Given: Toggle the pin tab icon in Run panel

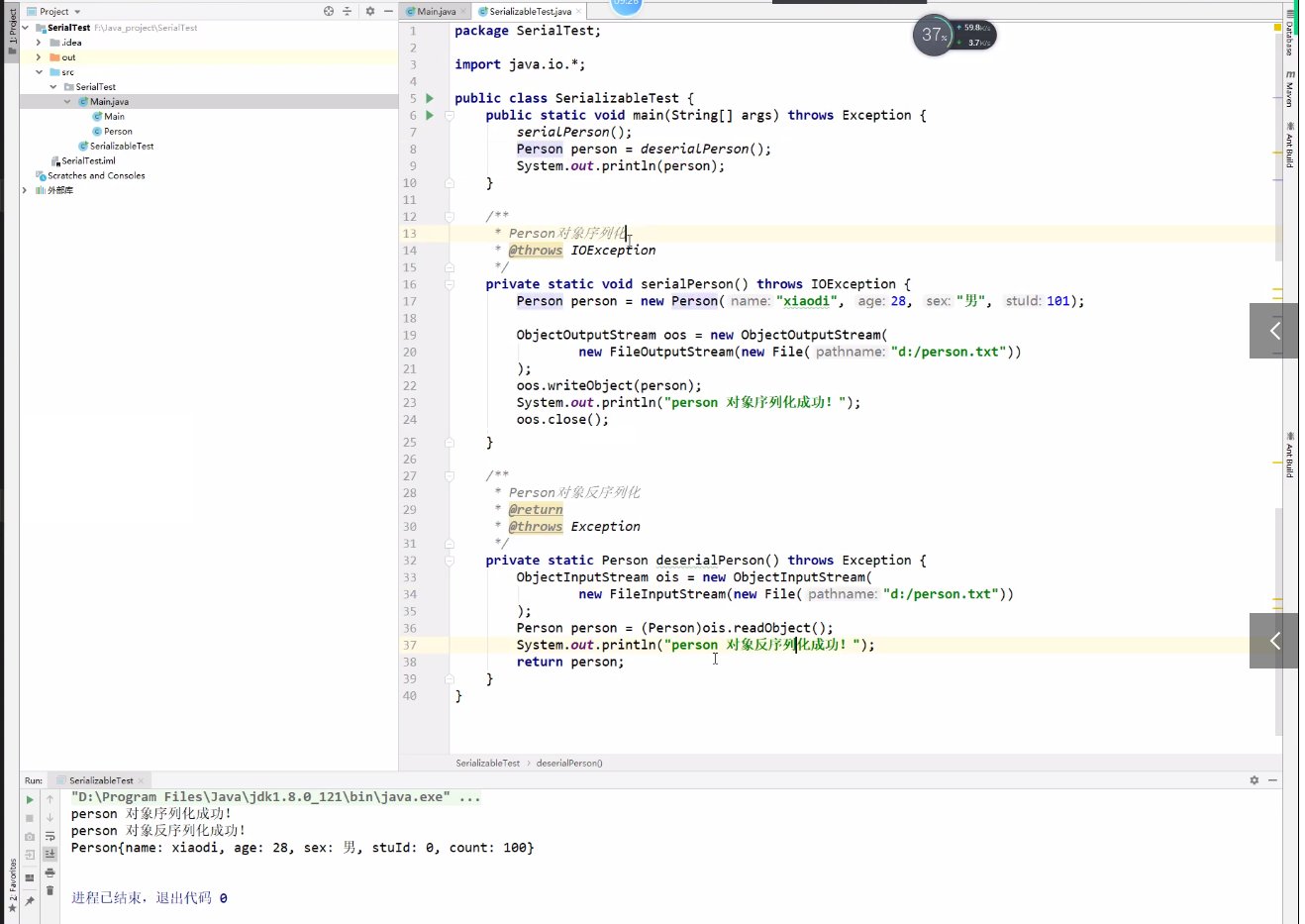Looking at the screenshot, I should pos(30,900).
